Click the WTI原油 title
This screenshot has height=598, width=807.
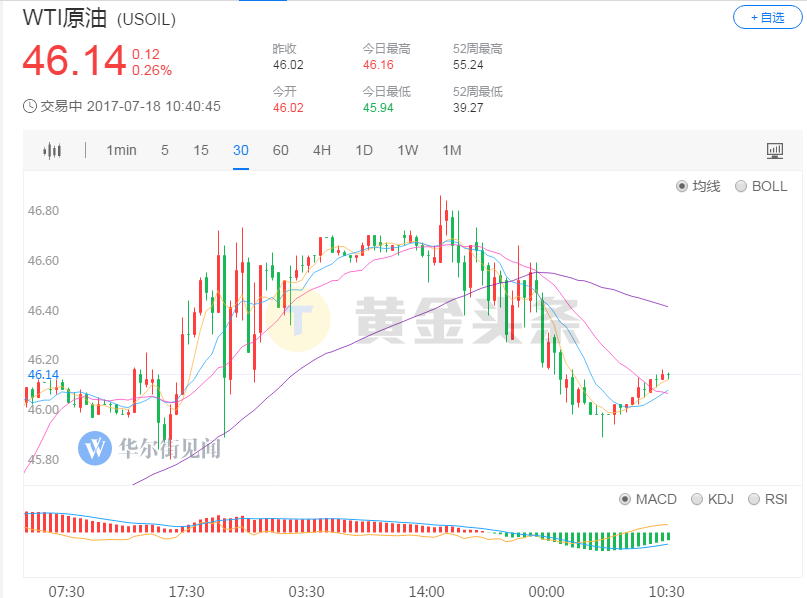[x=66, y=18]
